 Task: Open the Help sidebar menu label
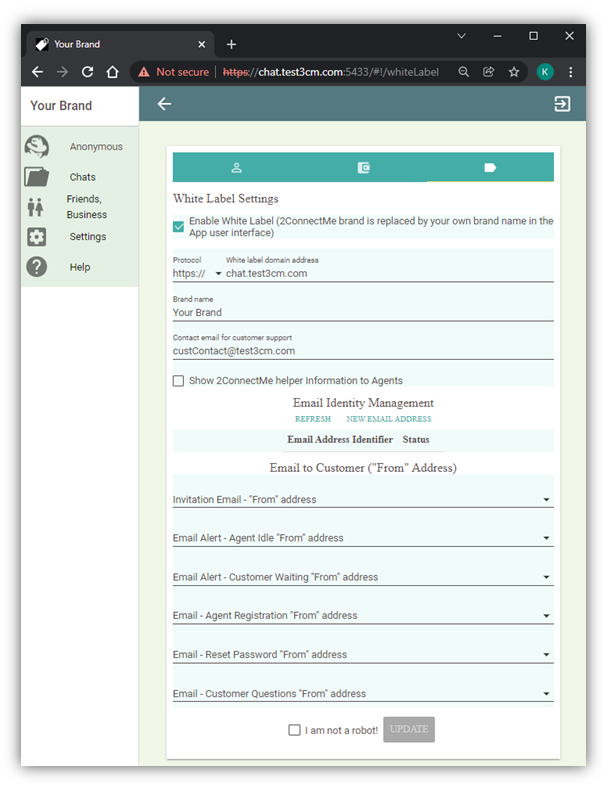click(80, 267)
